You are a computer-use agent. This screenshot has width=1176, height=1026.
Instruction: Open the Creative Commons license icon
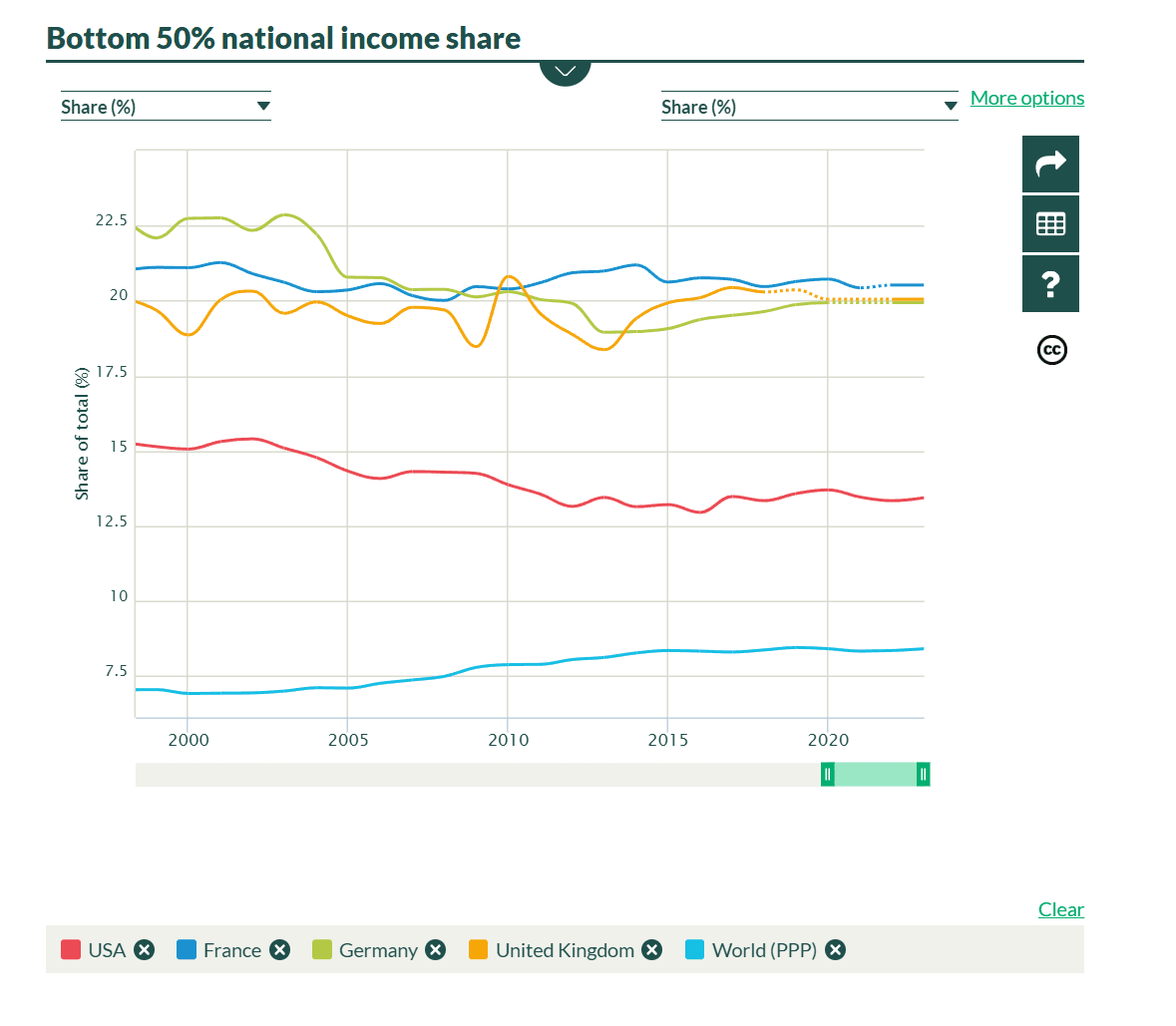click(x=1051, y=350)
